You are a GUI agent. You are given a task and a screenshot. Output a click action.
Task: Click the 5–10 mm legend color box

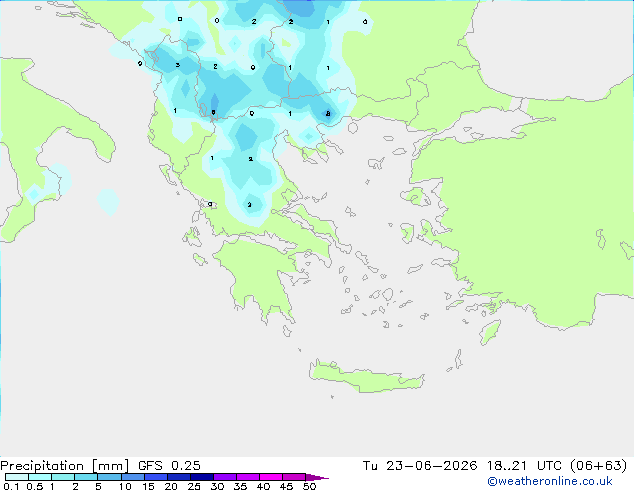point(109,477)
